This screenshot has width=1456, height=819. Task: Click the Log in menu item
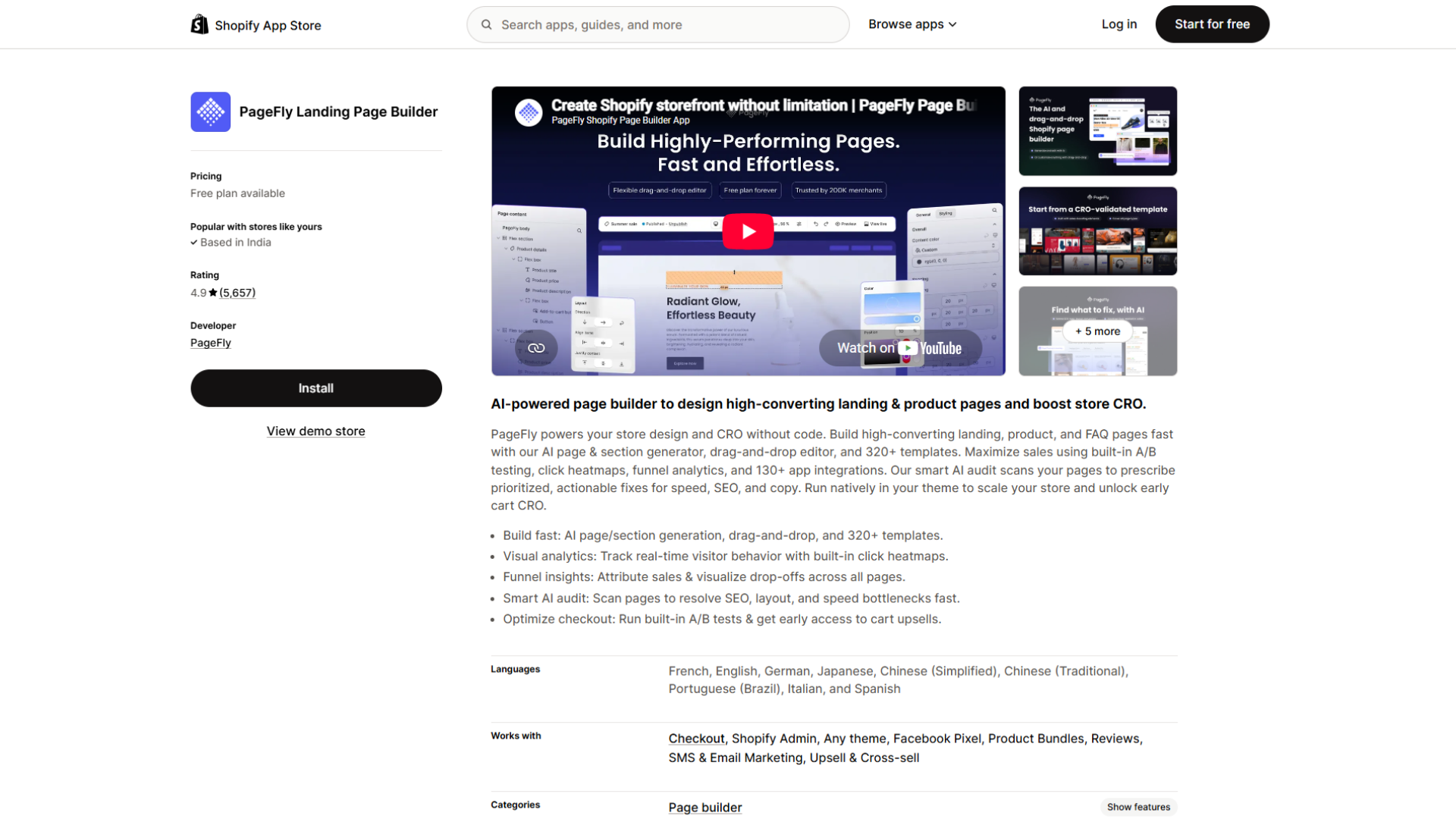point(1119,24)
